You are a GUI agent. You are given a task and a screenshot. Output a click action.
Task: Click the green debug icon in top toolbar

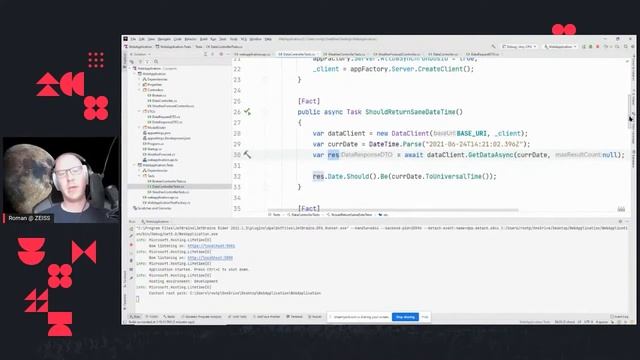pos(590,47)
